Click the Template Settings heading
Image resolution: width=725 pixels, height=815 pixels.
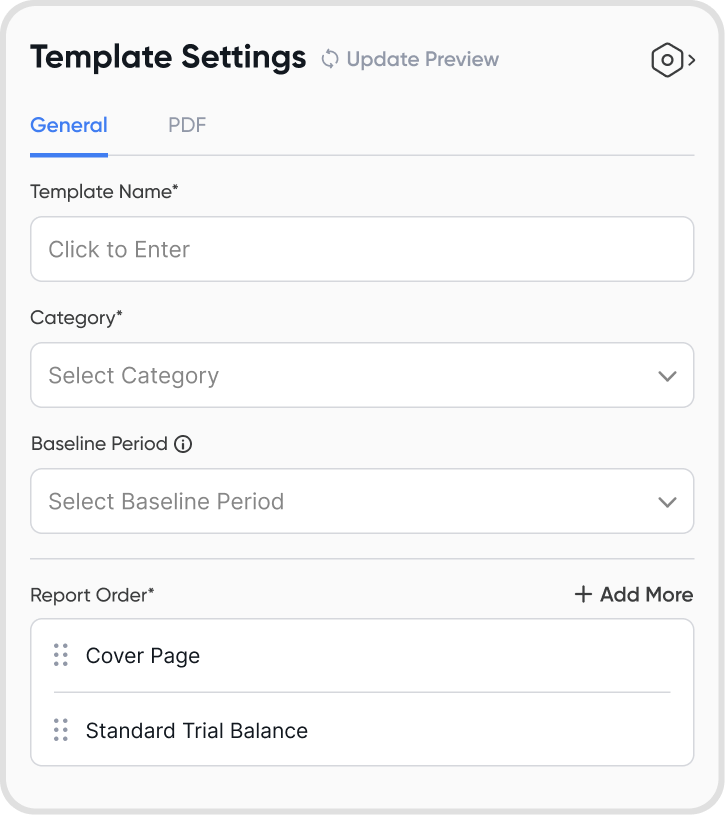168,57
